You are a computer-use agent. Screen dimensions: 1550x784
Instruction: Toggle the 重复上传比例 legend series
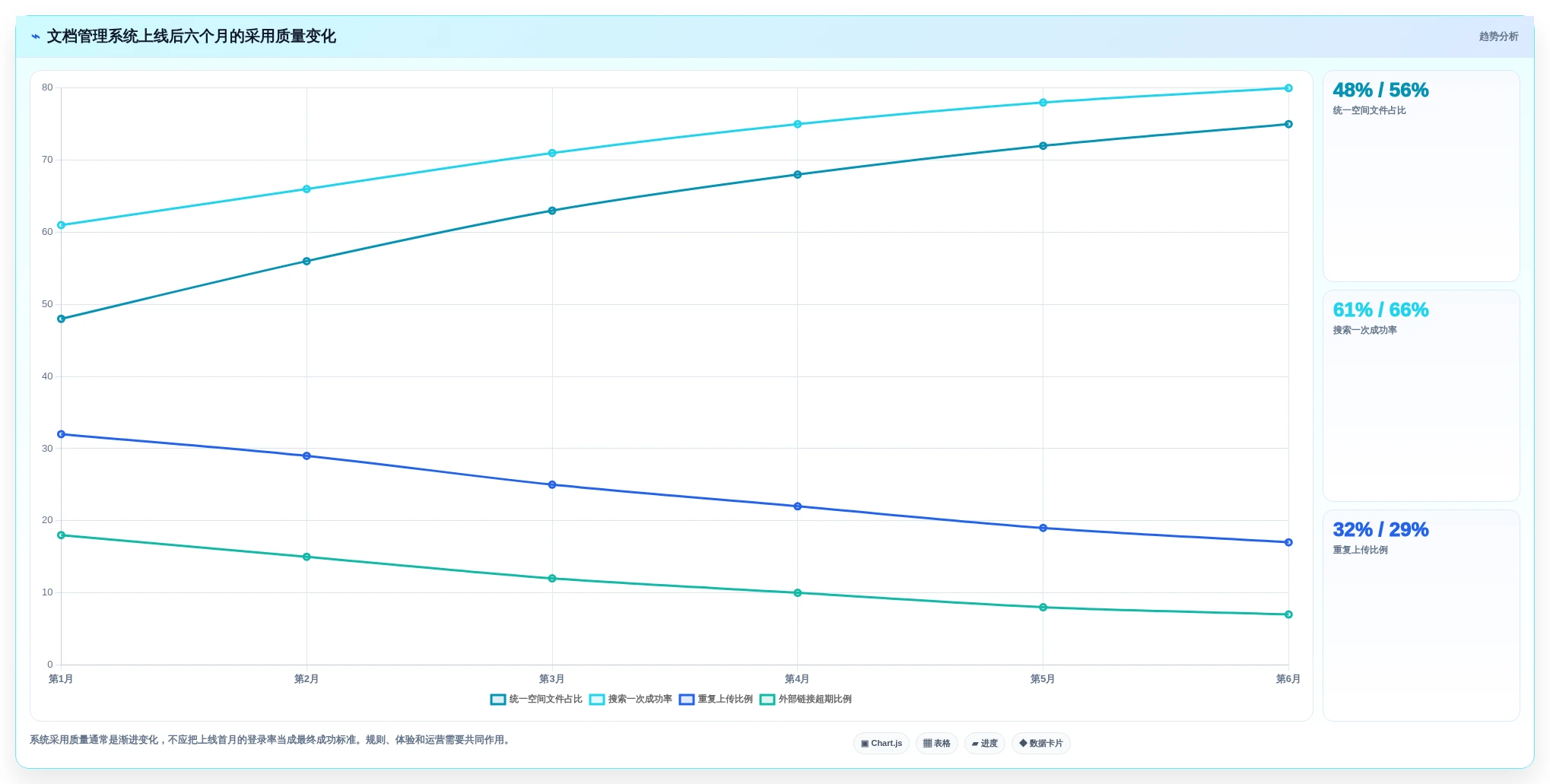tap(716, 700)
